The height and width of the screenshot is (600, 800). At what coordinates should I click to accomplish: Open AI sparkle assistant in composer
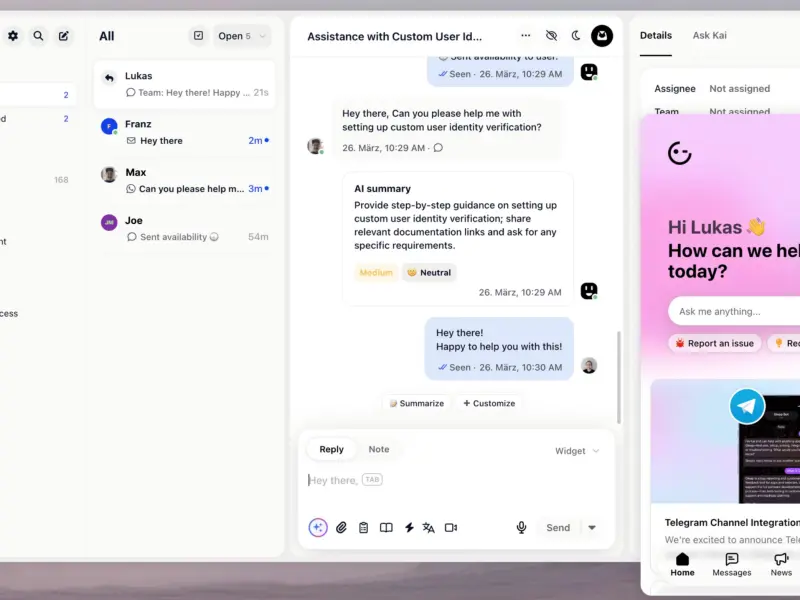coord(318,528)
